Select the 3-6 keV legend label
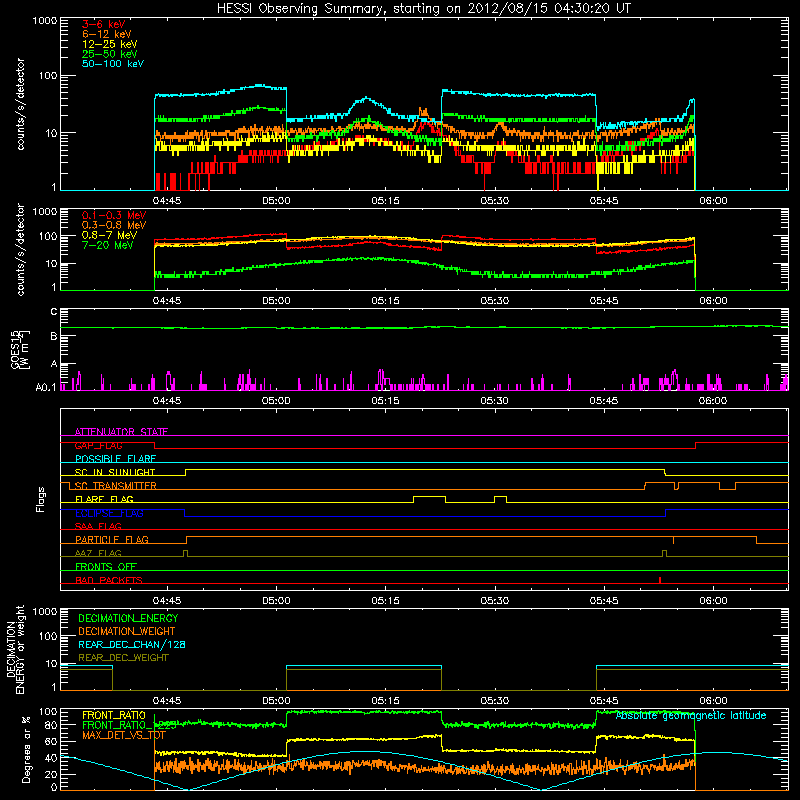The image size is (800, 800). [x=104, y=24]
